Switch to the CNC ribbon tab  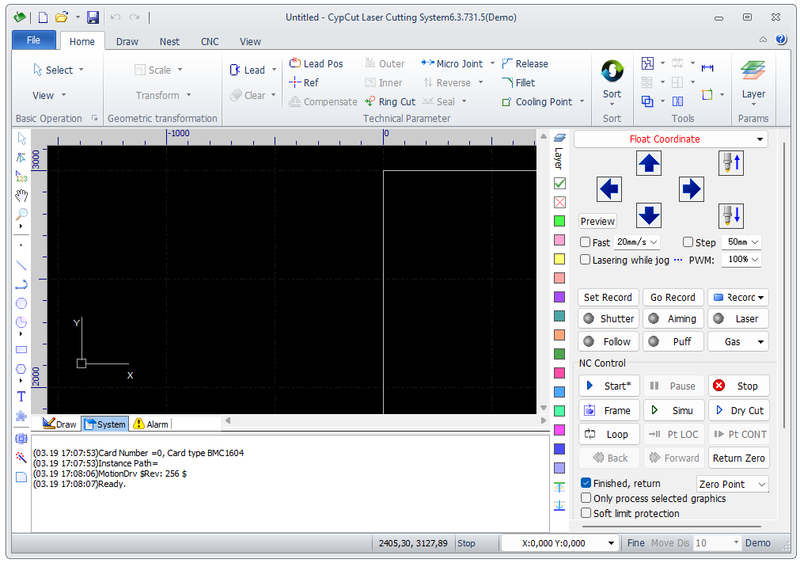tap(210, 41)
